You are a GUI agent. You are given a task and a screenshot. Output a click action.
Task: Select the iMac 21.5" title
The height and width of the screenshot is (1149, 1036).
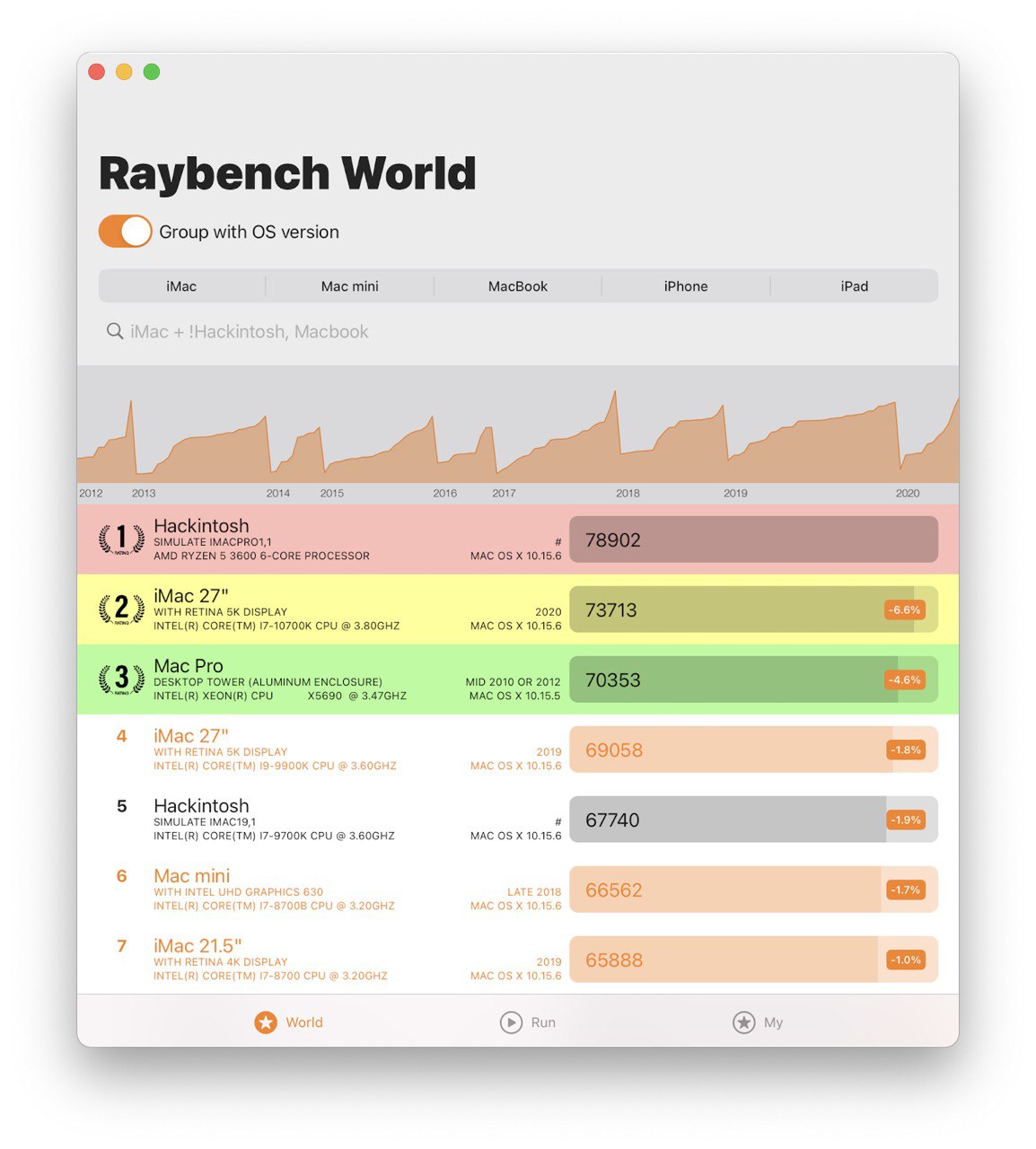(198, 946)
